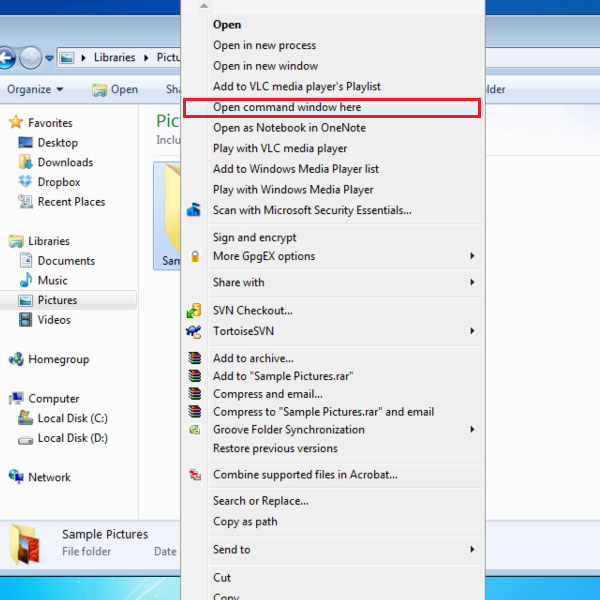Click the SVN Checkout icon
The height and width of the screenshot is (600, 600).
(194, 310)
